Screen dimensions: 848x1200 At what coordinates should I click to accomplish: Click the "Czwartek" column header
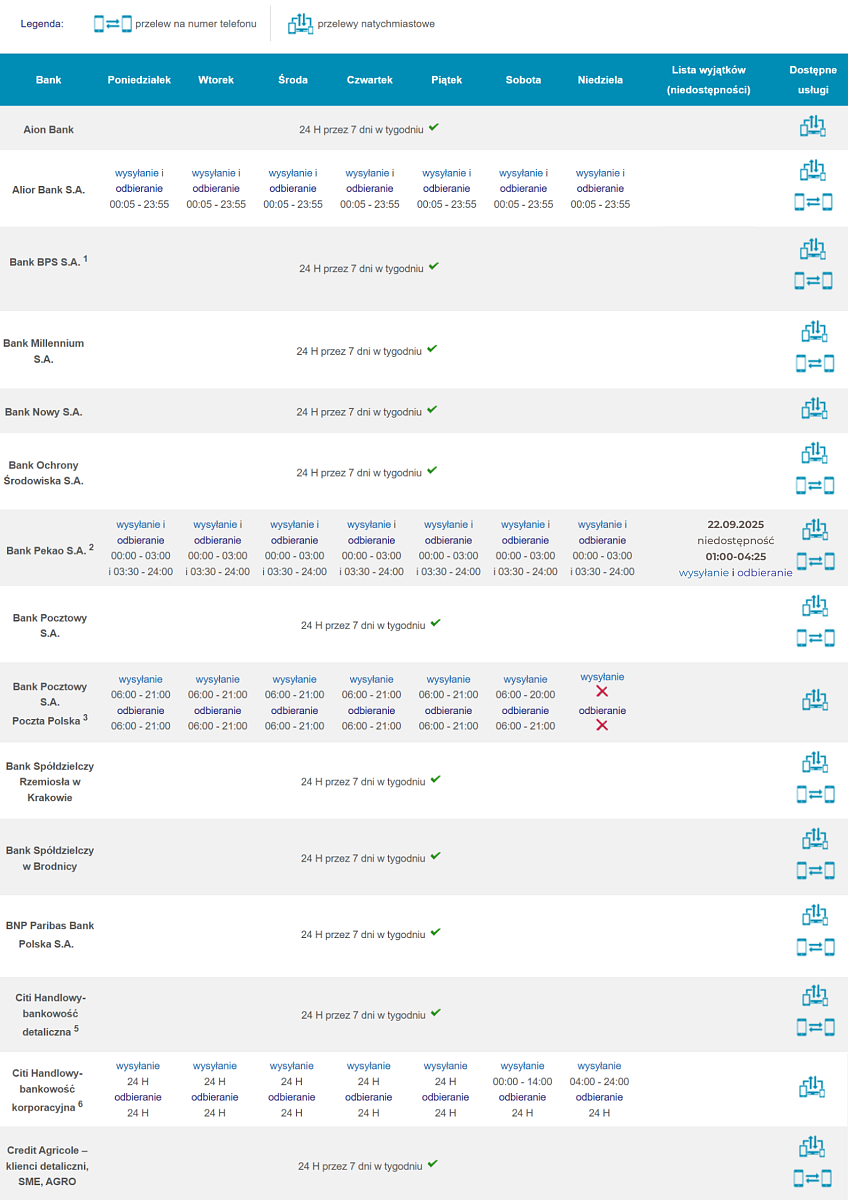tap(370, 80)
